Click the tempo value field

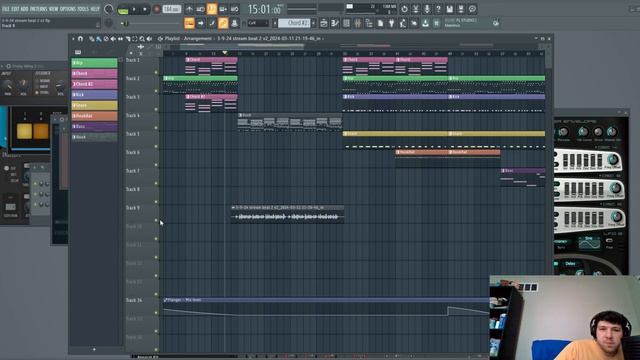(172, 9)
